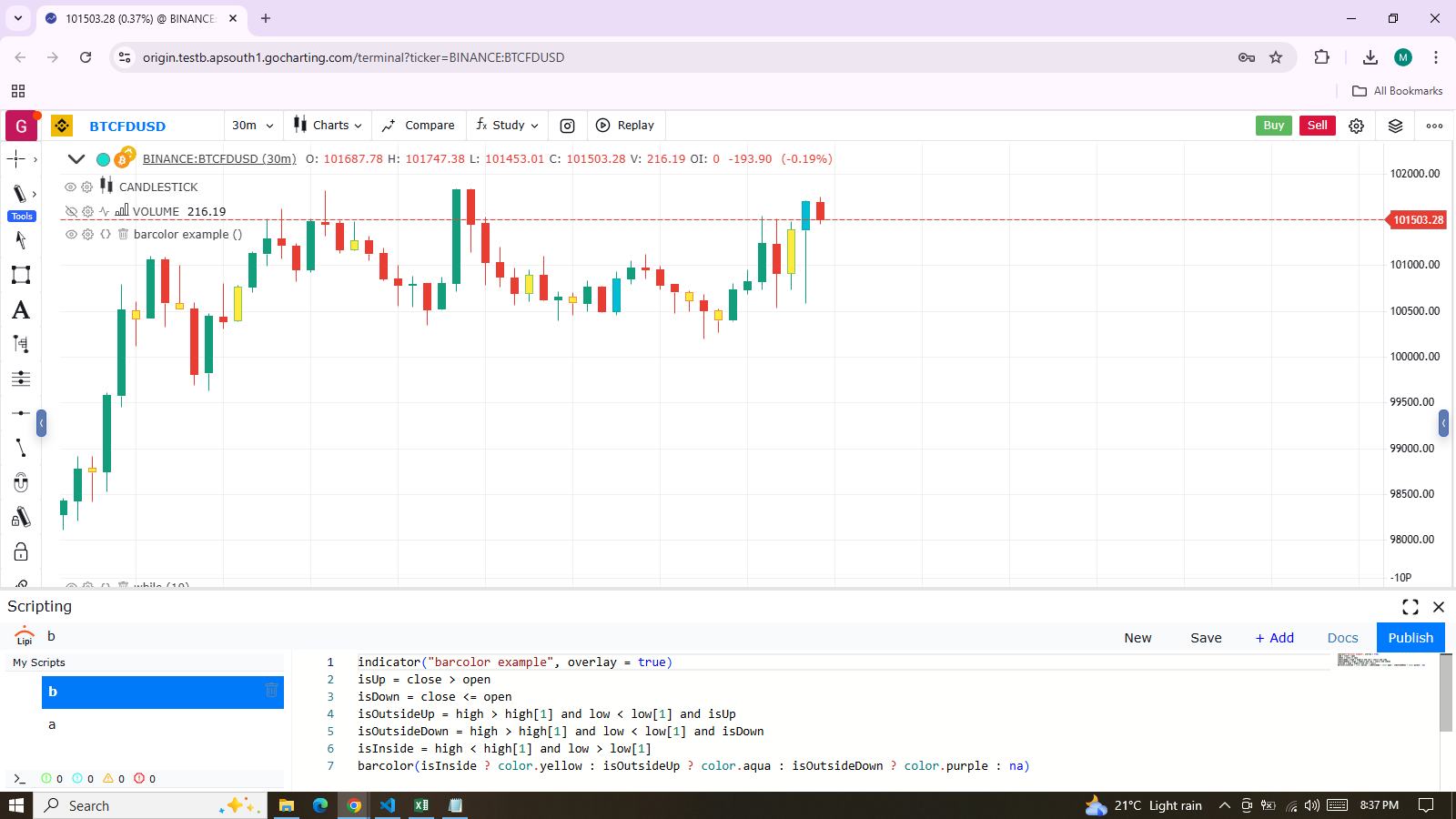Delete the barcolor example indicator

coord(123,234)
